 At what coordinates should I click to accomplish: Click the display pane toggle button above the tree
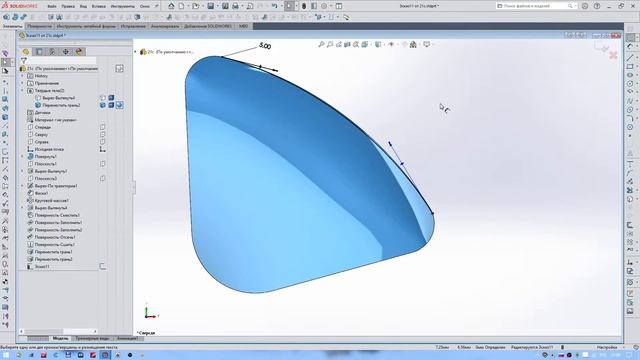tap(119, 69)
